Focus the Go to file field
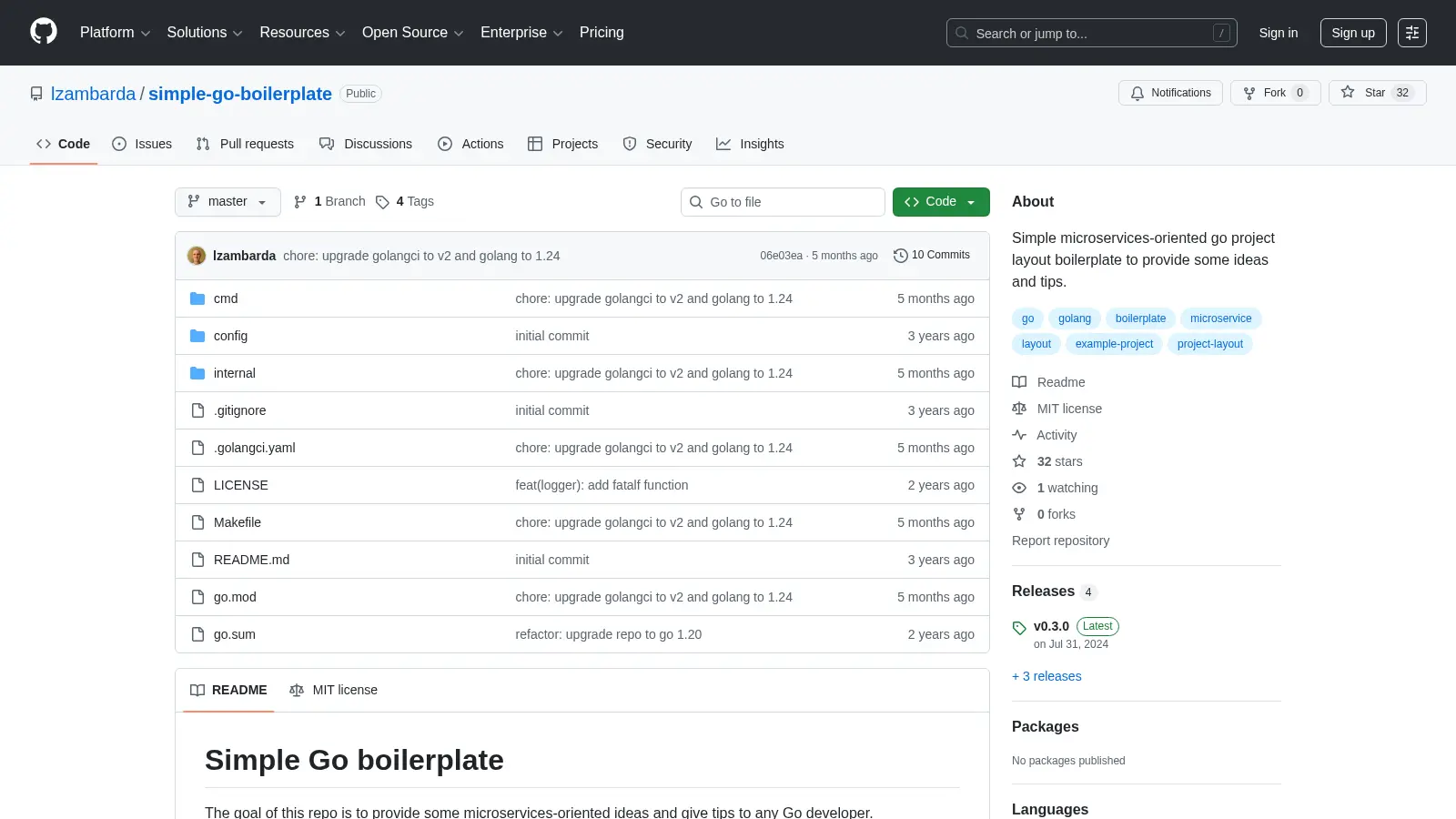The width and height of the screenshot is (1456, 819). [783, 202]
